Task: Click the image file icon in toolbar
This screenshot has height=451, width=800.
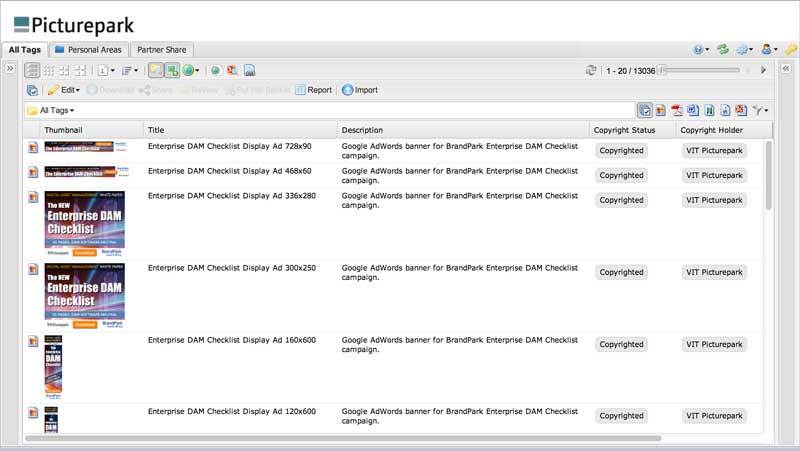Action: (x=249, y=70)
